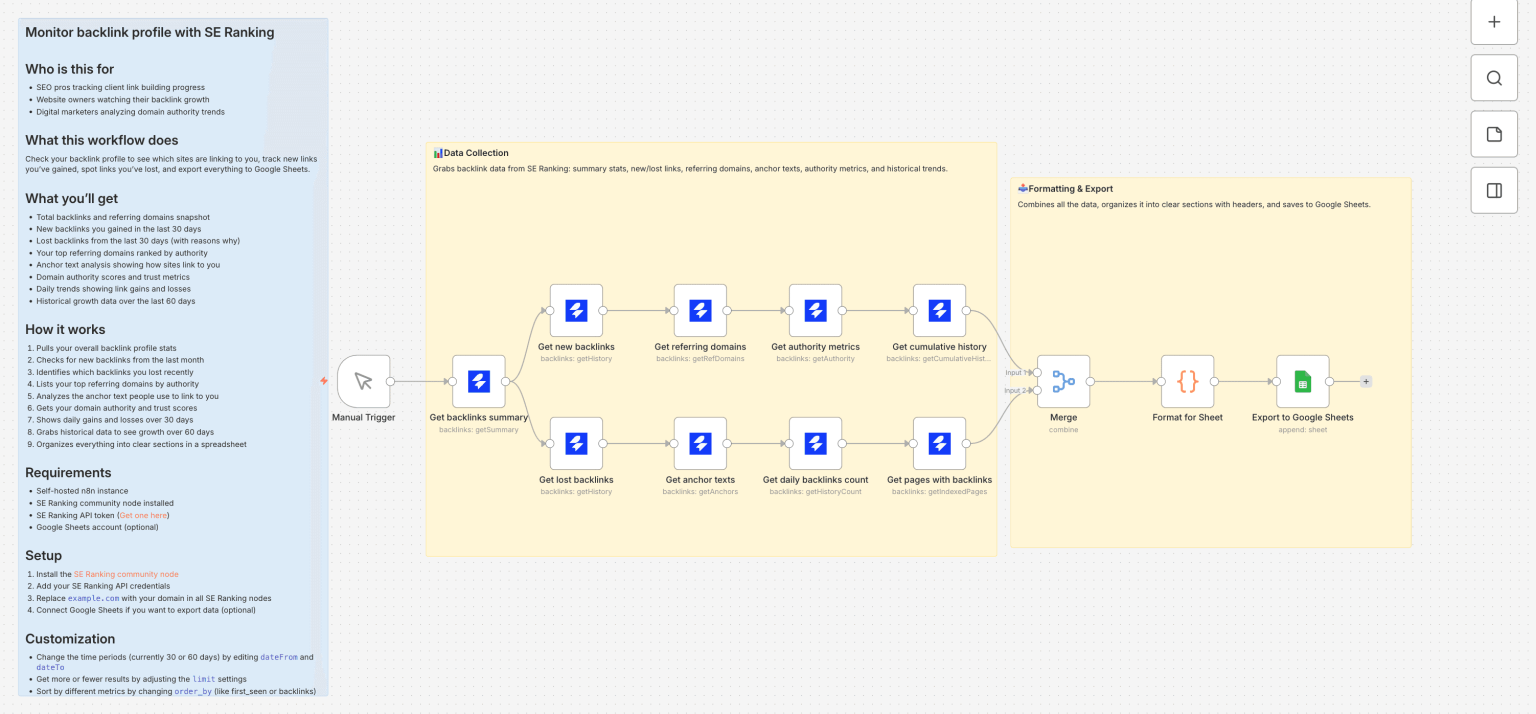
Task: Select the Merge node icon
Action: [1063, 381]
